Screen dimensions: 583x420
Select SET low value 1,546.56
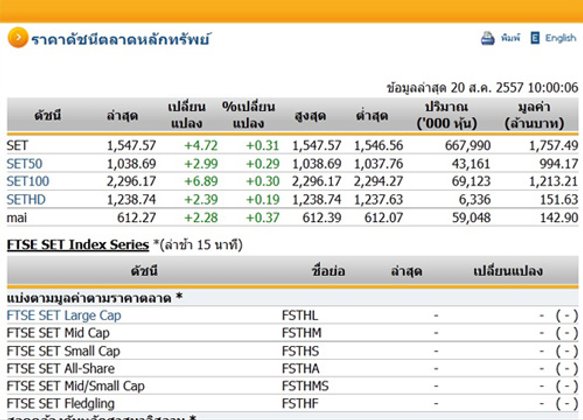pyautogui.click(x=379, y=145)
